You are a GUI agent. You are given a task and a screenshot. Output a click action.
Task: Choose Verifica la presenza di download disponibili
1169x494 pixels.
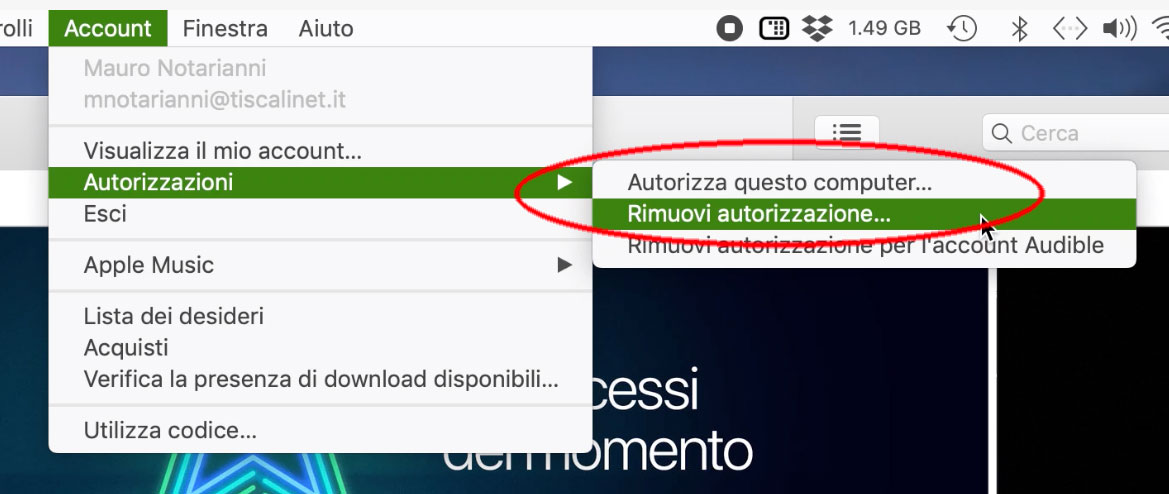(x=321, y=379)
